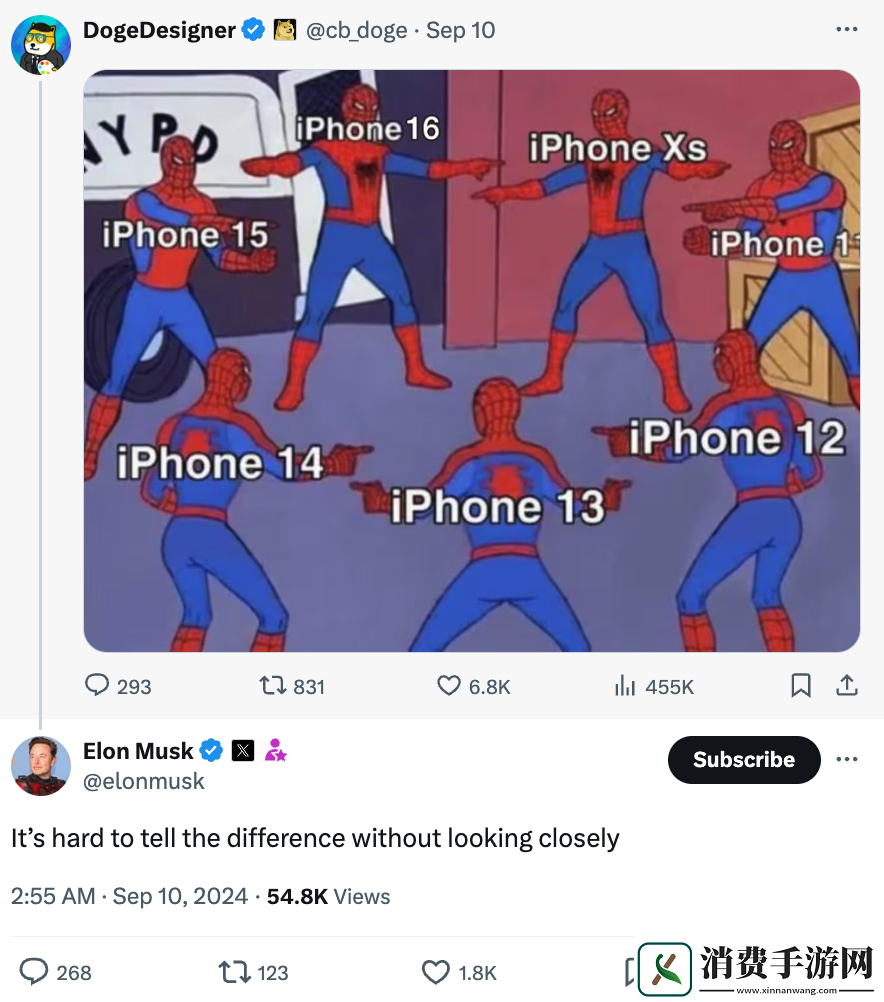Like the DogeDesigner post
884x1002 pixels.
[x=449, y=686]
